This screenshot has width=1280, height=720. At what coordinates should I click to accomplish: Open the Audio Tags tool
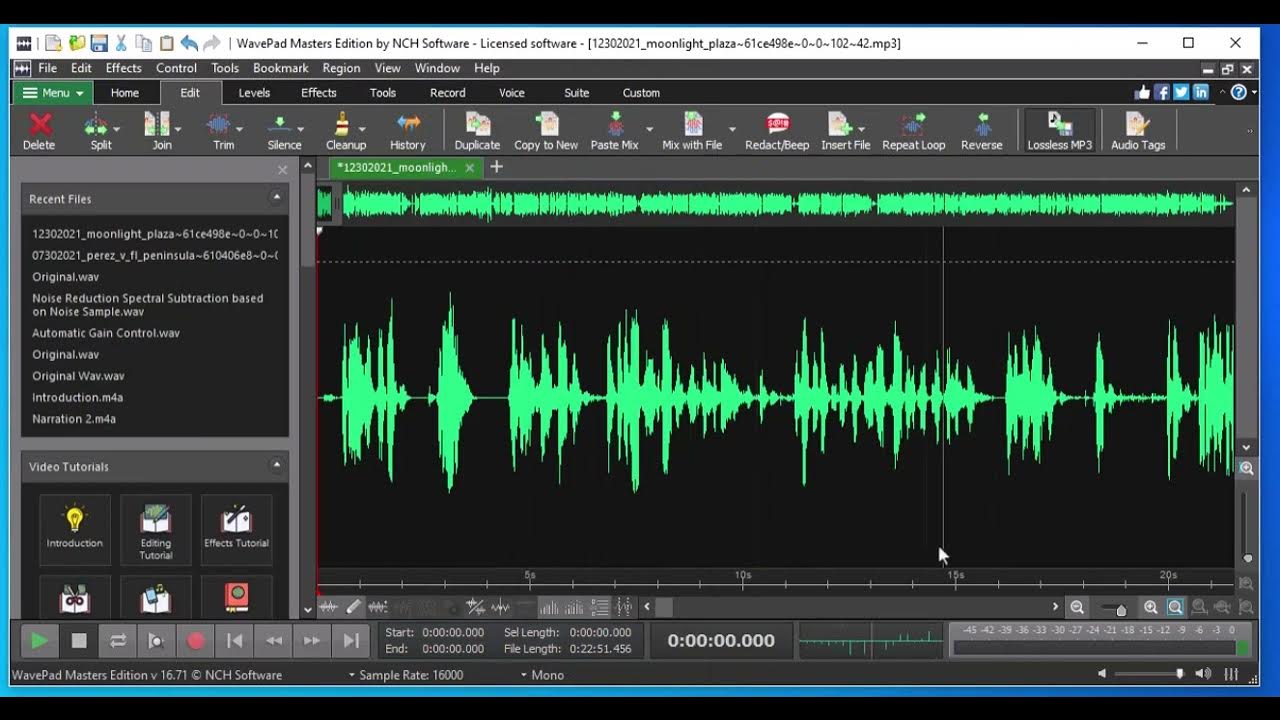1138,131
